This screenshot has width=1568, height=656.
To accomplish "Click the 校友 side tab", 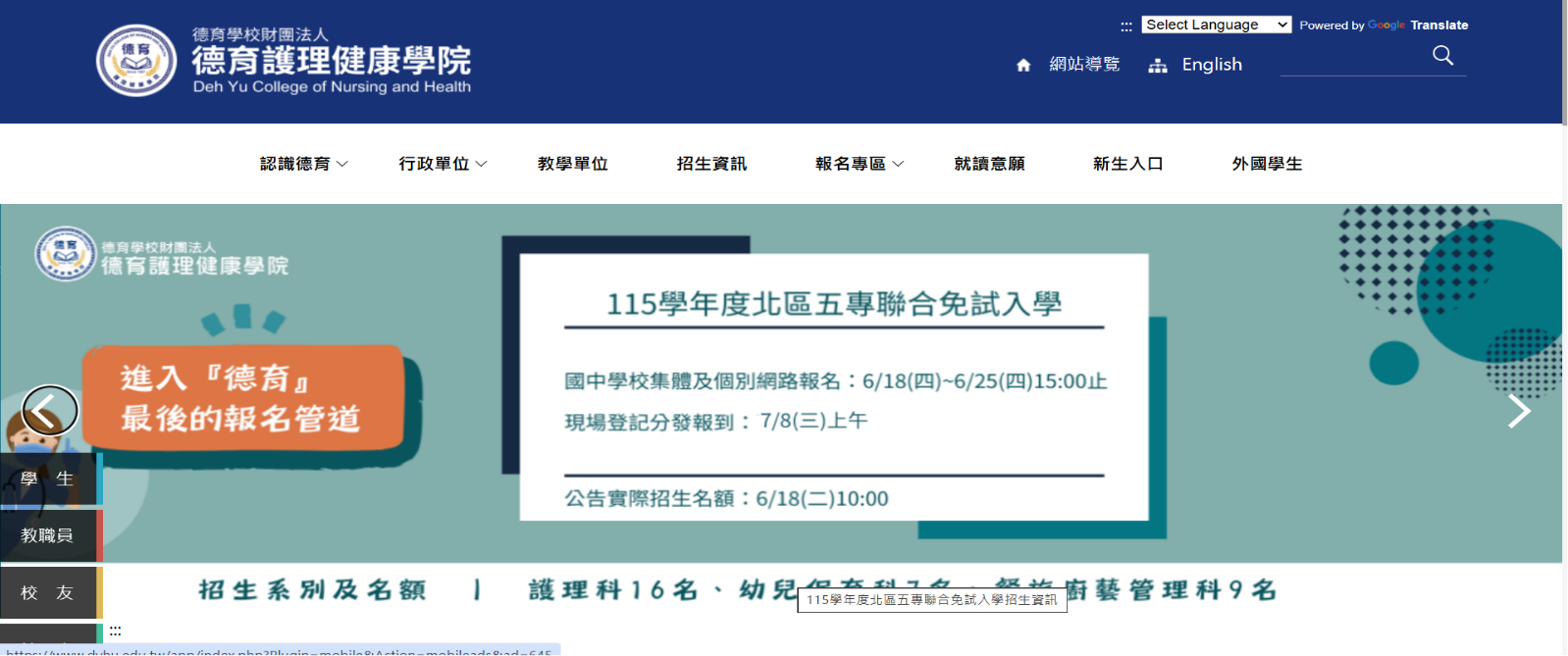I will (x=51, y=592).
